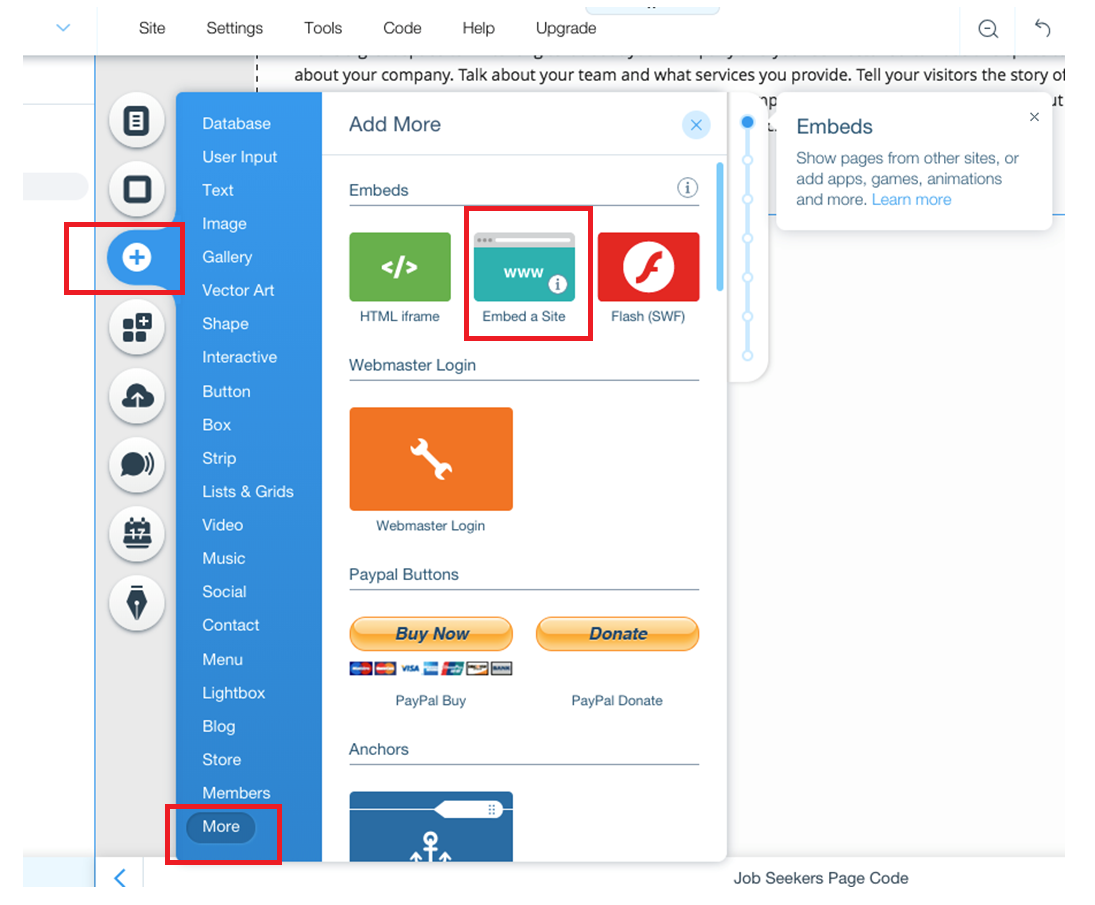This screenshot has width=1095, height=905.
Task: Open the Add Apps grid icon
Action: coord(137,327)
